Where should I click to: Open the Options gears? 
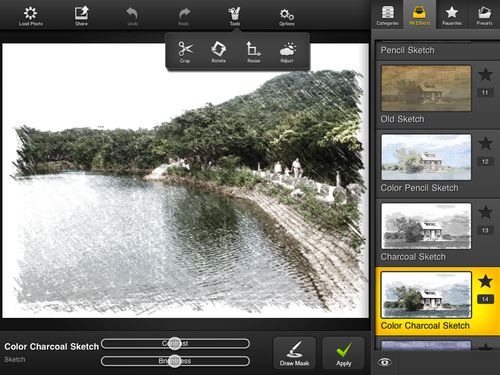(287, 16)
